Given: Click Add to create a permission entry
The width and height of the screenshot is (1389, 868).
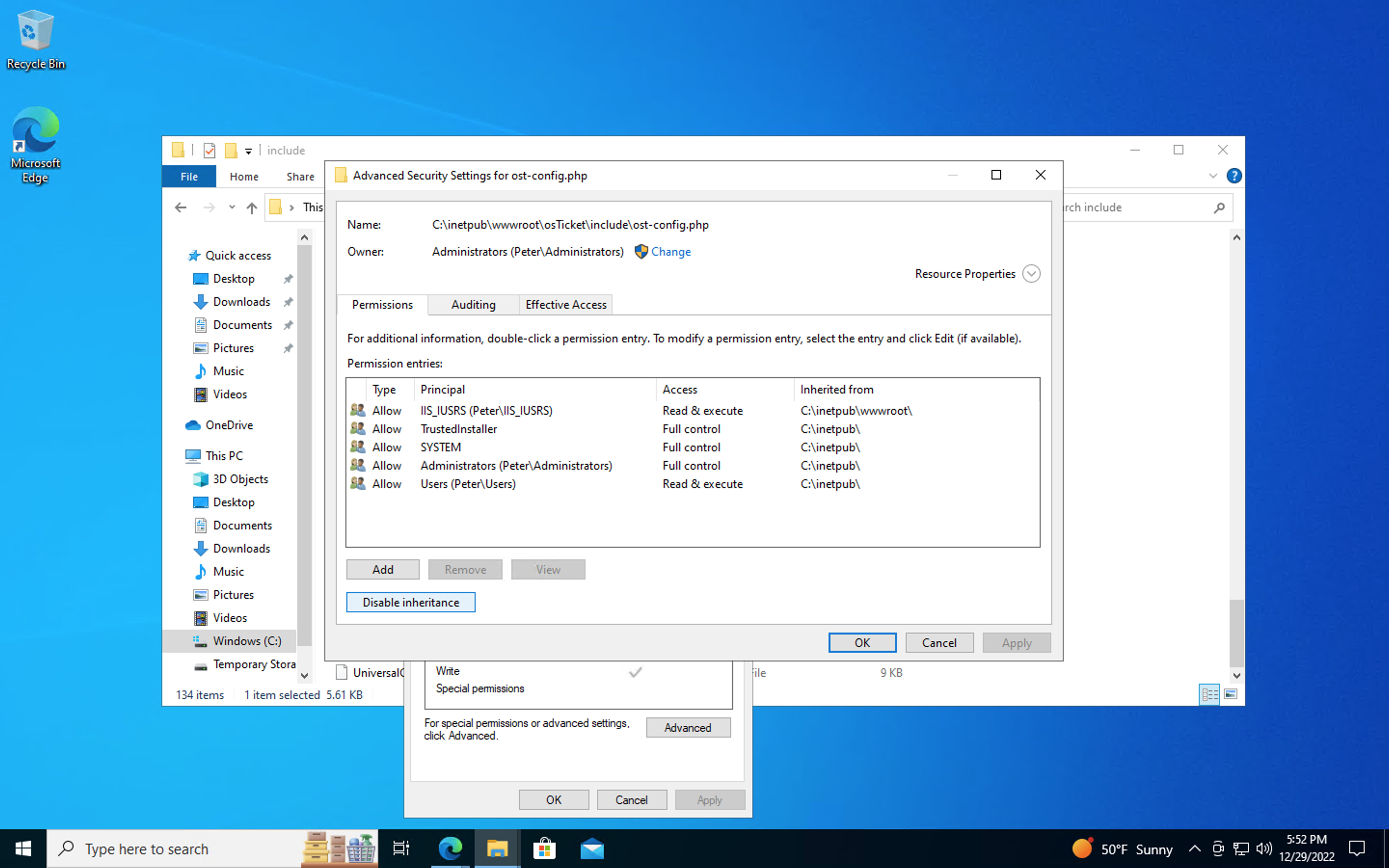Looking at the screenshot, I should 382,570.
